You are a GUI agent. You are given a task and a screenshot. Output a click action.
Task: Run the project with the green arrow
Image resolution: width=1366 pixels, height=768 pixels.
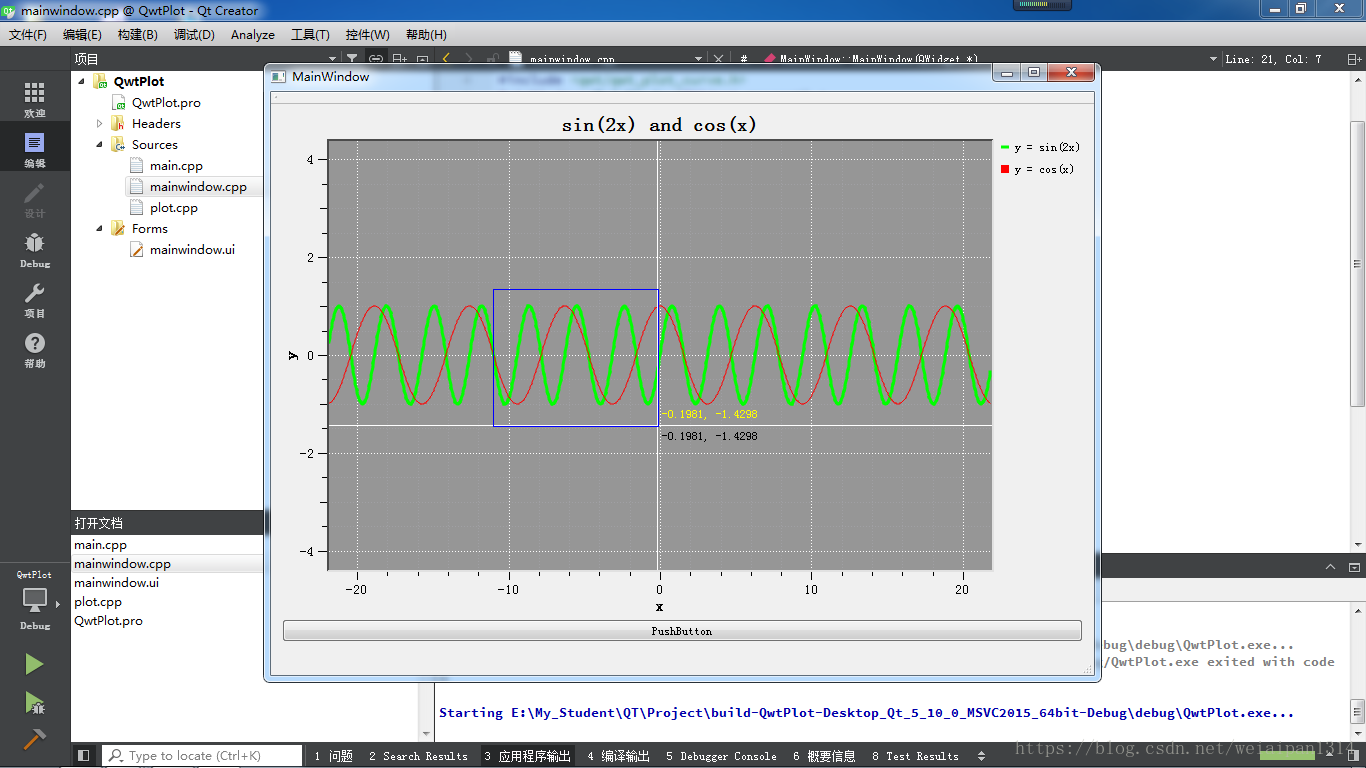(x=34, y=663)
